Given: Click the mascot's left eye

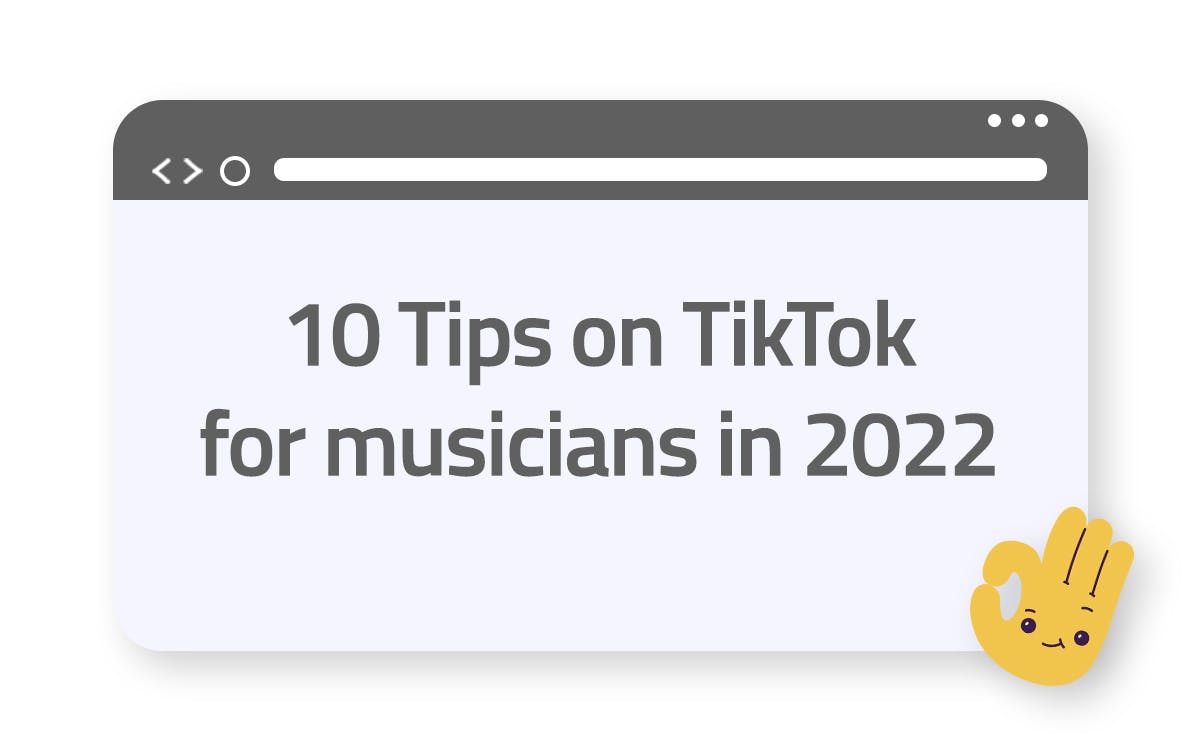Looking at the screenshot, I should point(1027,626).
